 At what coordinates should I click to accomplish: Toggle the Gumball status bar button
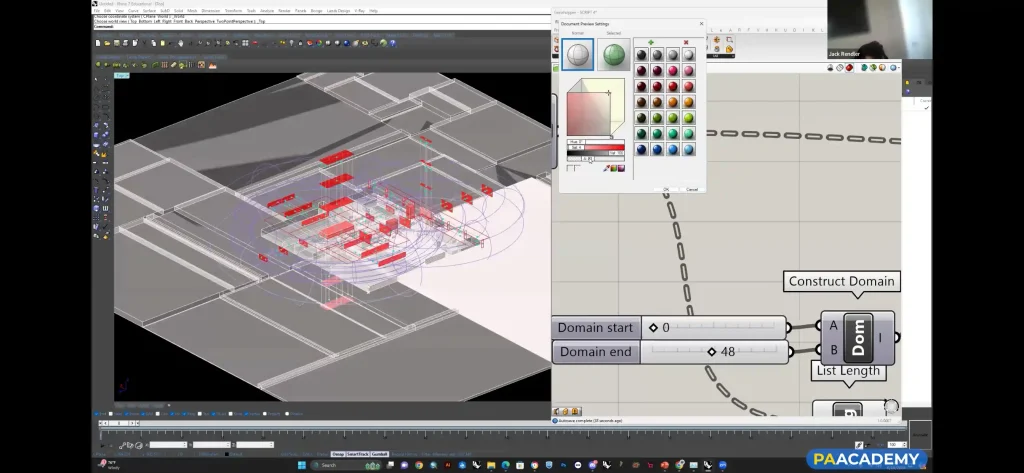[x=380, y=454]
